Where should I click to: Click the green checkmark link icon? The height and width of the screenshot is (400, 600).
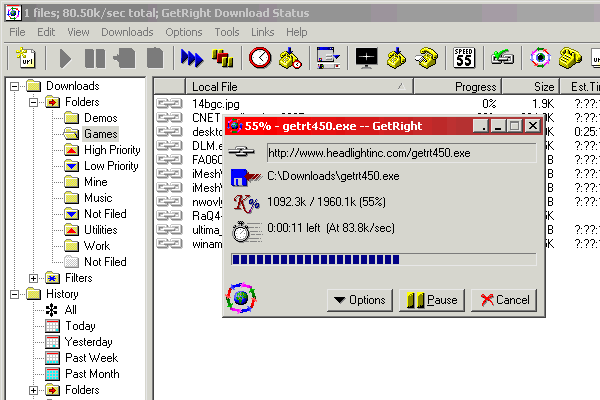pyautogui.click(x=502, y=58)
